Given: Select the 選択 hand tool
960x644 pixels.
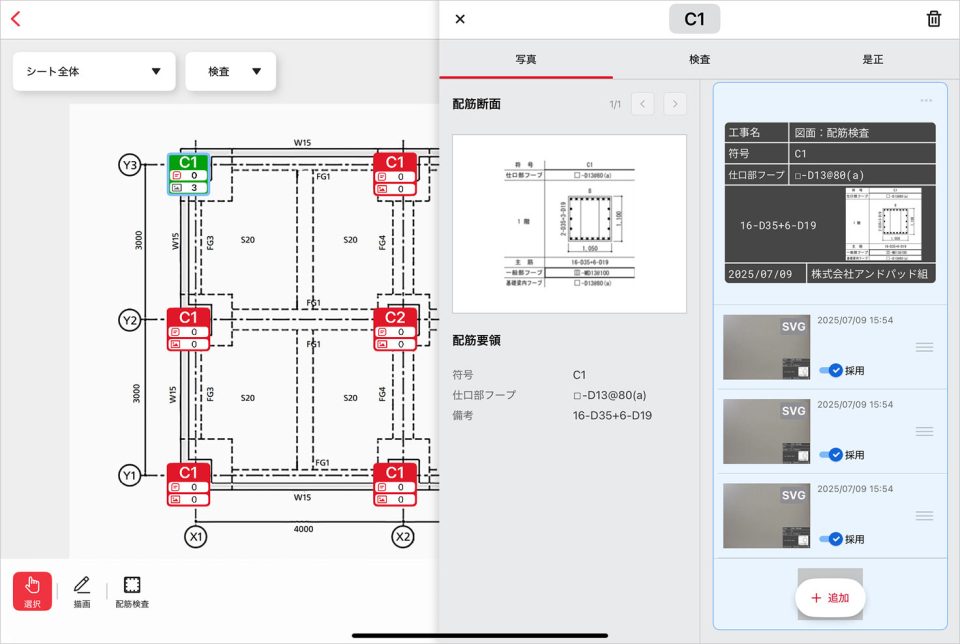Looking at the screenshot, I should point(32,591).
